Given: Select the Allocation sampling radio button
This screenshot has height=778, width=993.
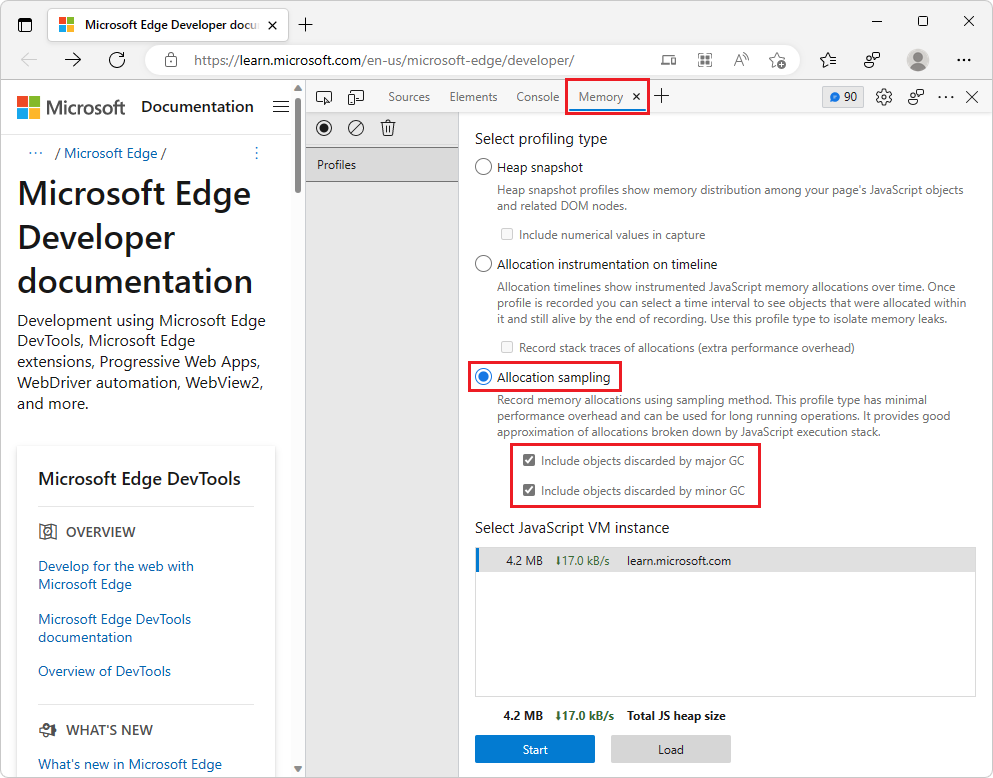Looking at the screenshot, I should (x=483, y=377).
